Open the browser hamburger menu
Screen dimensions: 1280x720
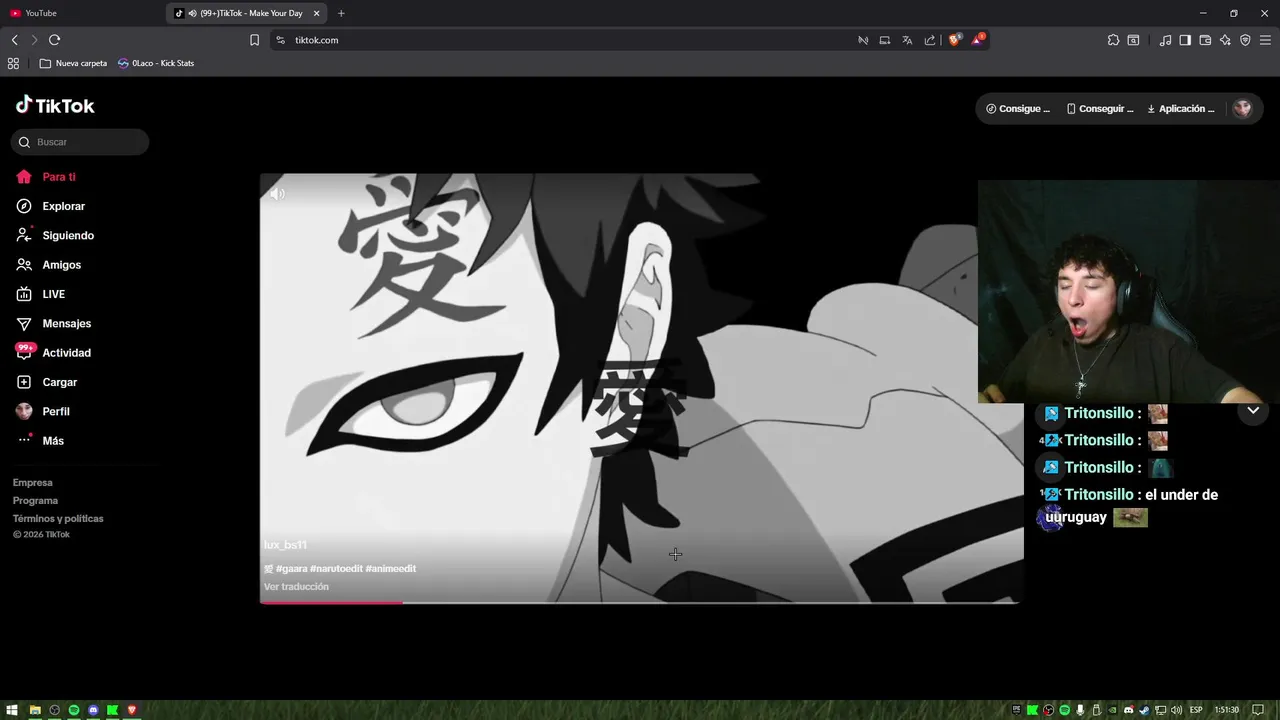(1265, 40)
